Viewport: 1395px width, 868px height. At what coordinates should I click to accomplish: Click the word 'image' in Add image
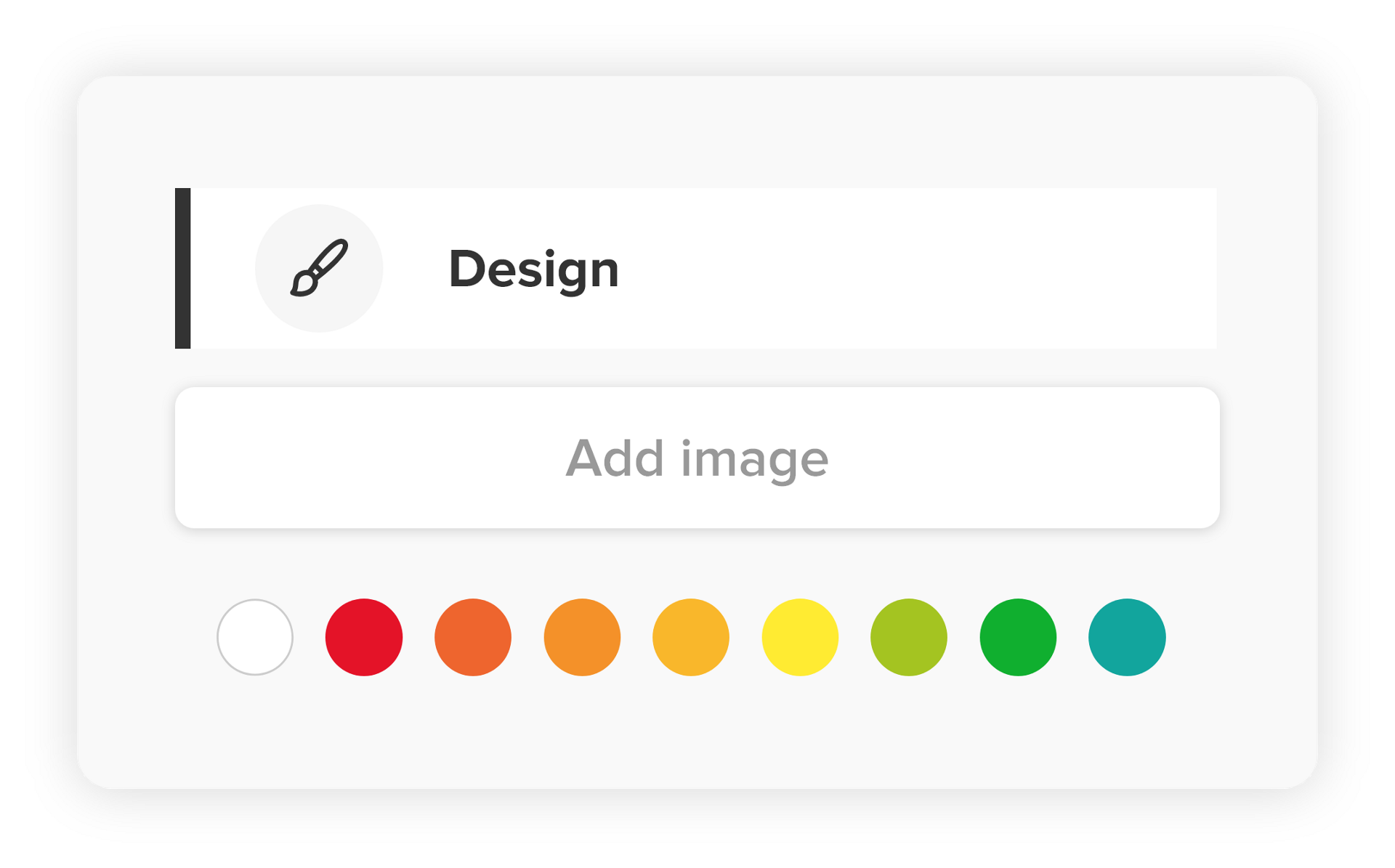[754, 459]
